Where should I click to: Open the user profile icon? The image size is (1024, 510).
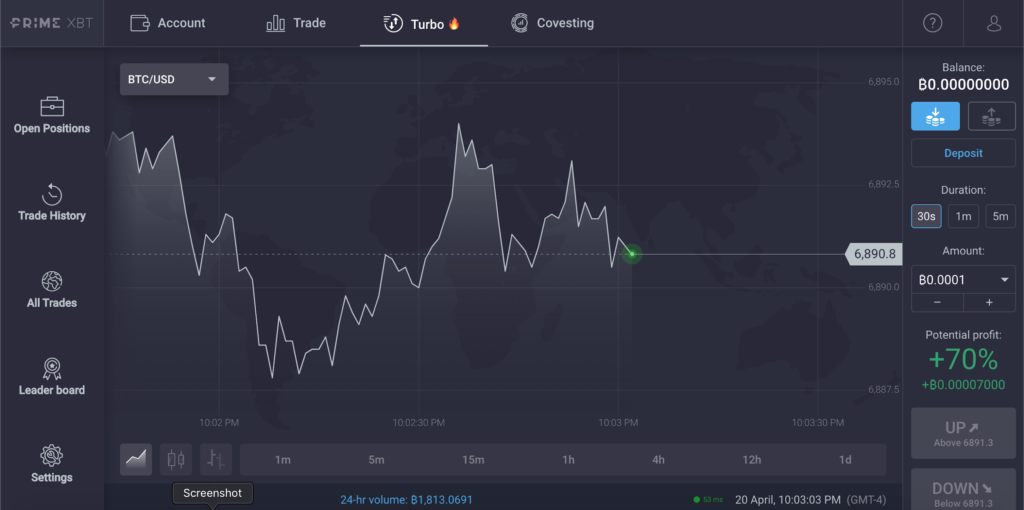click(x=993, y=23)
